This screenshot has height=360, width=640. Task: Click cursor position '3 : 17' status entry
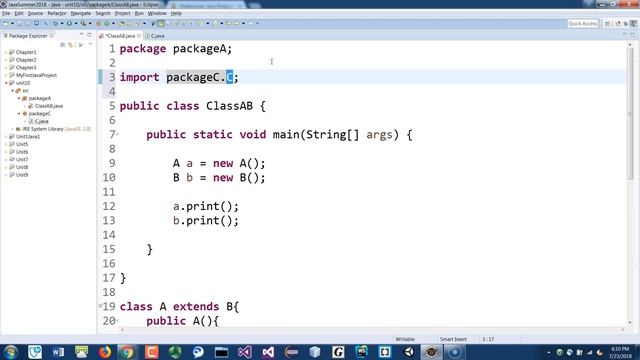(488, 339)
